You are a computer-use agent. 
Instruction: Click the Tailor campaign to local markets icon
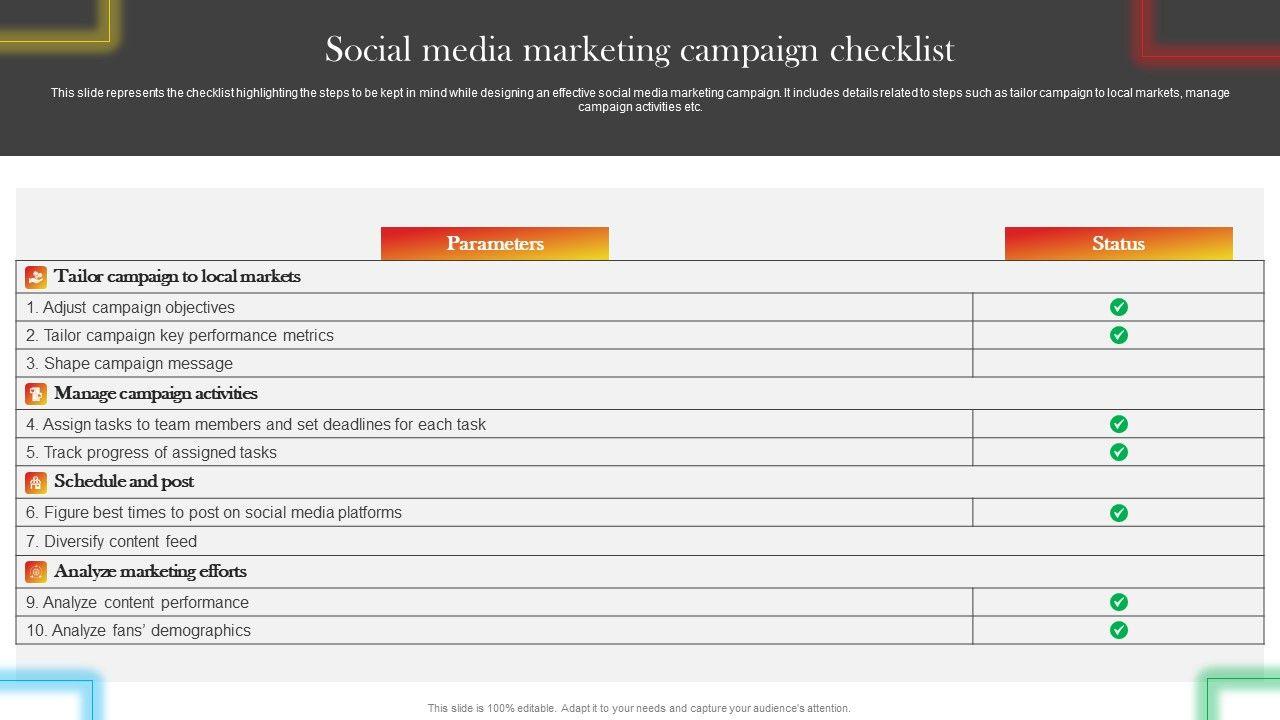click(x=36, y=277)
